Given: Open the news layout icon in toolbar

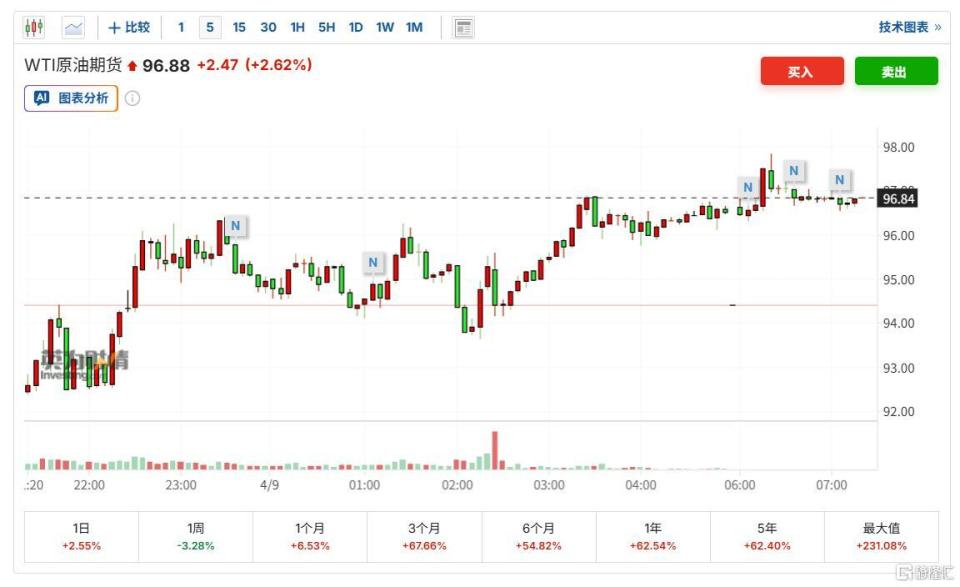Looking at the screenshot, I should point(463,27).
